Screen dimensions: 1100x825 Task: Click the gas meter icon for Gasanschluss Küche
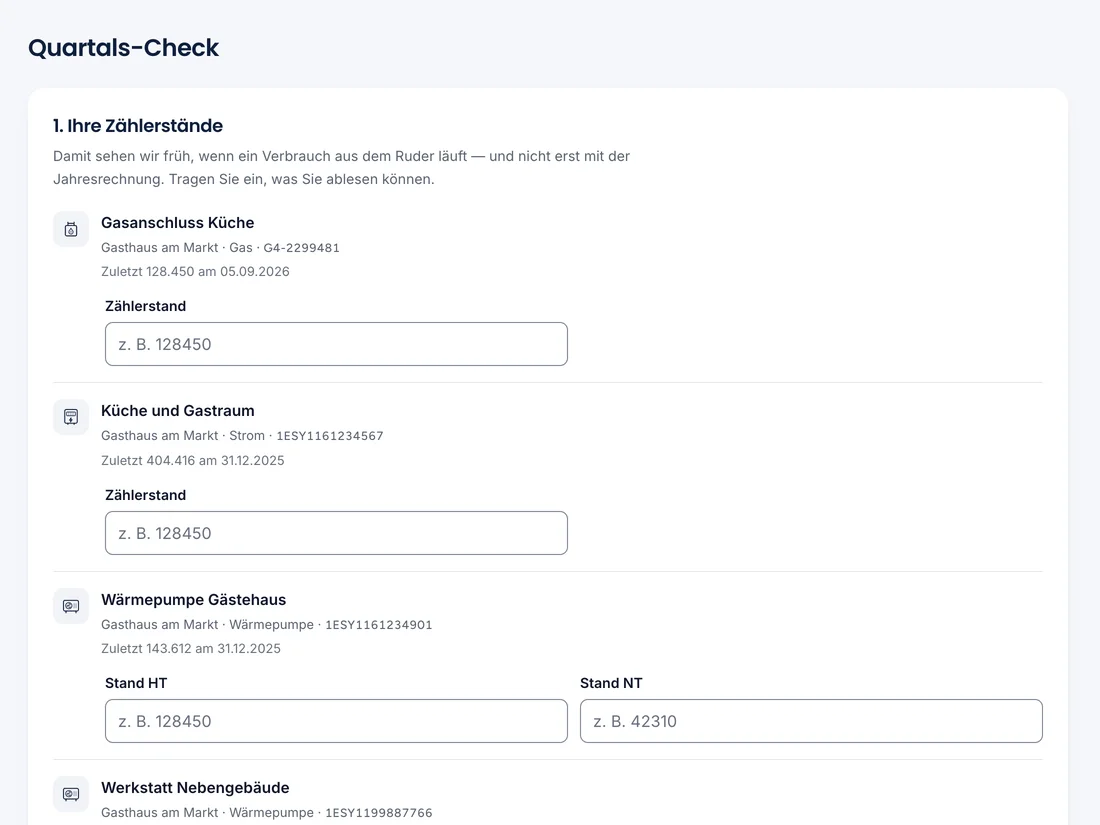tap(71, 229)
